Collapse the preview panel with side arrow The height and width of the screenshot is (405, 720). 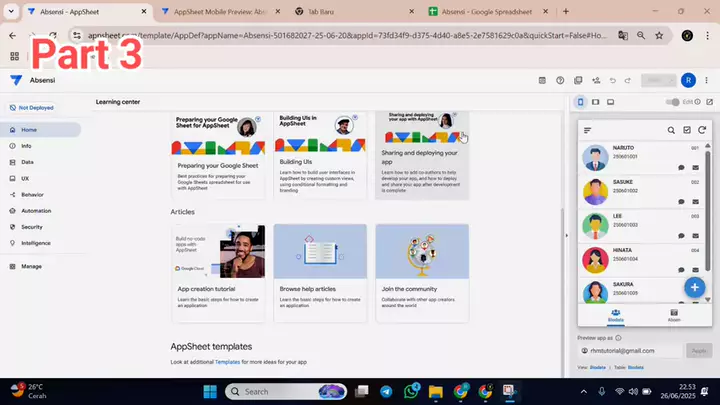[568, 235]
